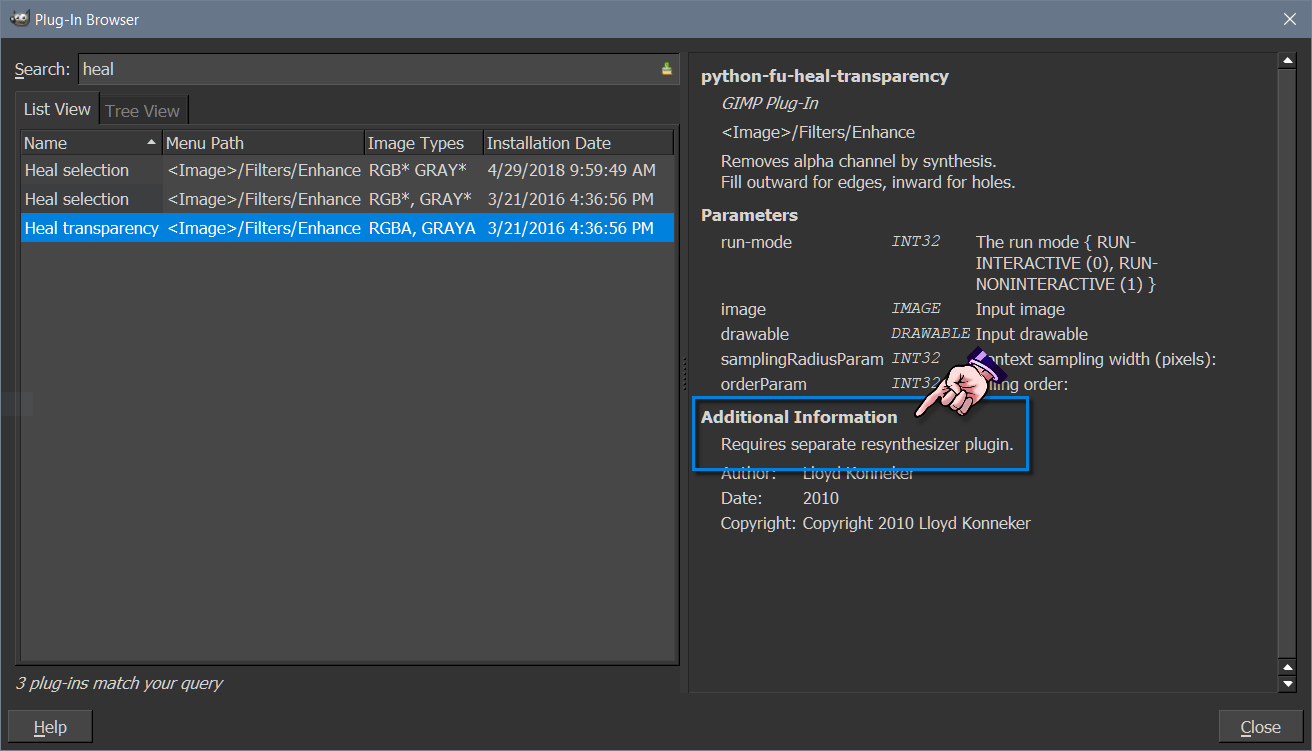
Task: Click the Wilber icon in the title bar
Action: (x=19, y=18)
